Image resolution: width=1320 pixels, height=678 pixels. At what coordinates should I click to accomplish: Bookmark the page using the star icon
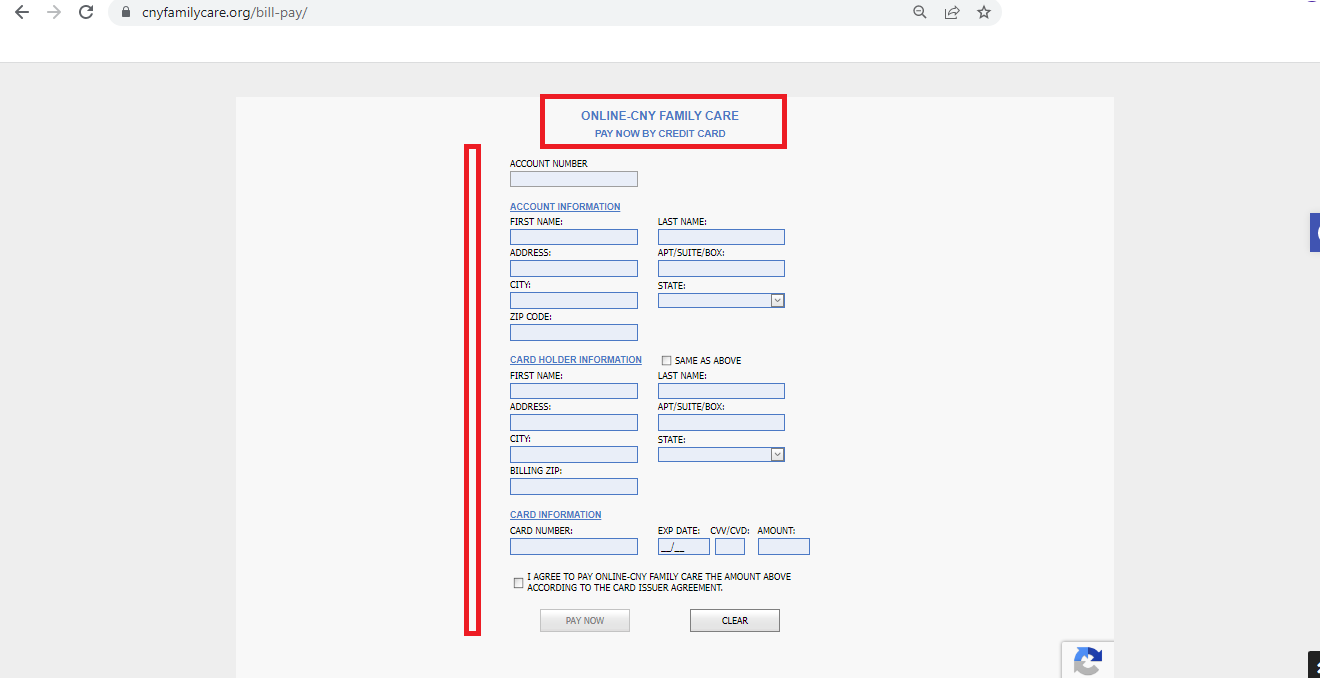click(x=983, y=13)
